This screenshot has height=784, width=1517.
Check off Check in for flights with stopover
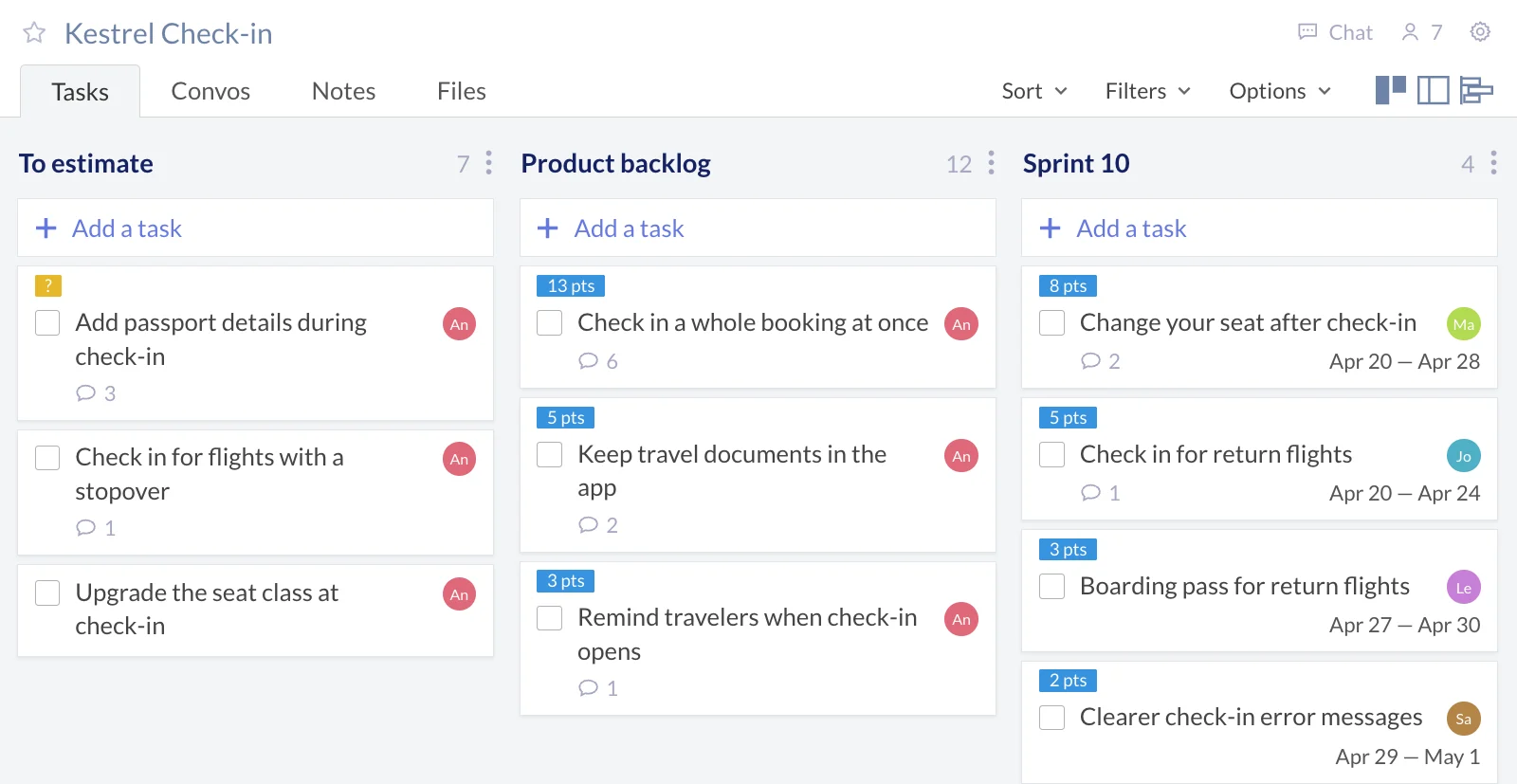pyautogui.click(x=47, y=458)
